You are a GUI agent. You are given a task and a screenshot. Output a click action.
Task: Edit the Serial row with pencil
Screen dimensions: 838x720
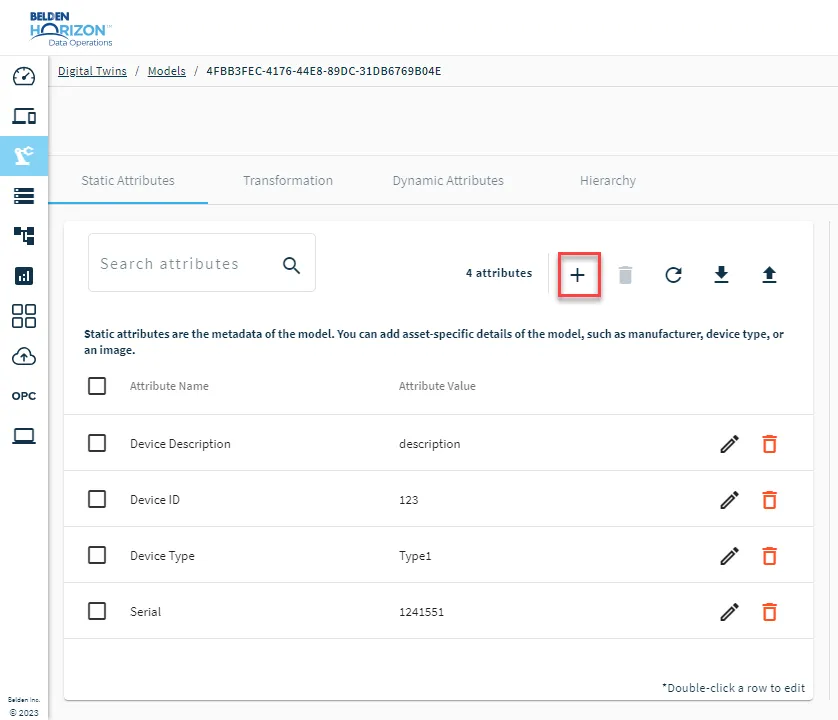(730, 611)
